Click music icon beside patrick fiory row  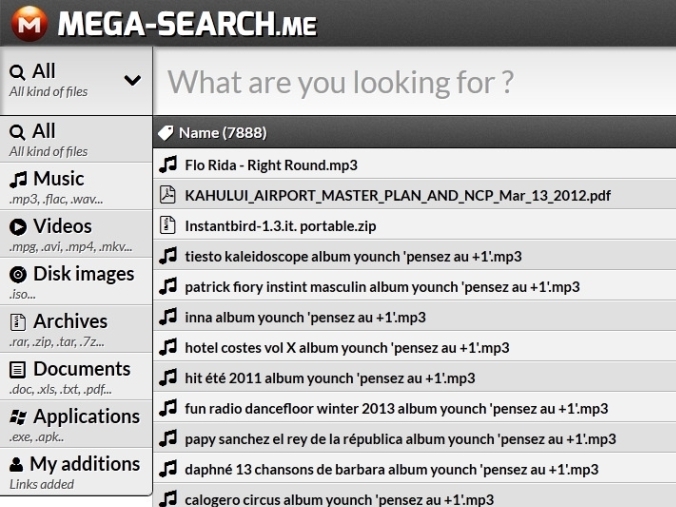168,286
